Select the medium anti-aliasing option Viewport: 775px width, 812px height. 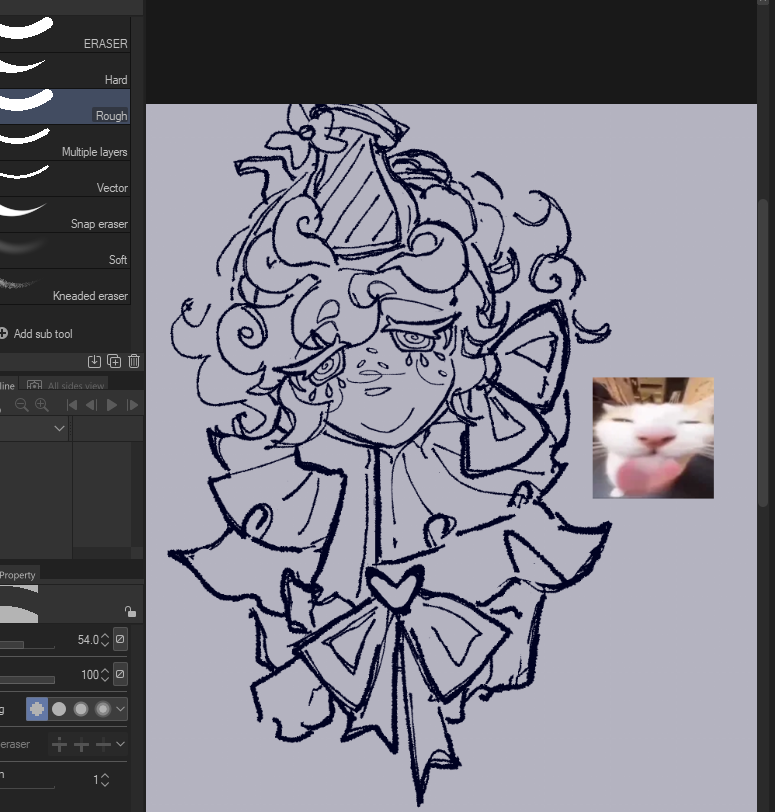tap(81, 709)
